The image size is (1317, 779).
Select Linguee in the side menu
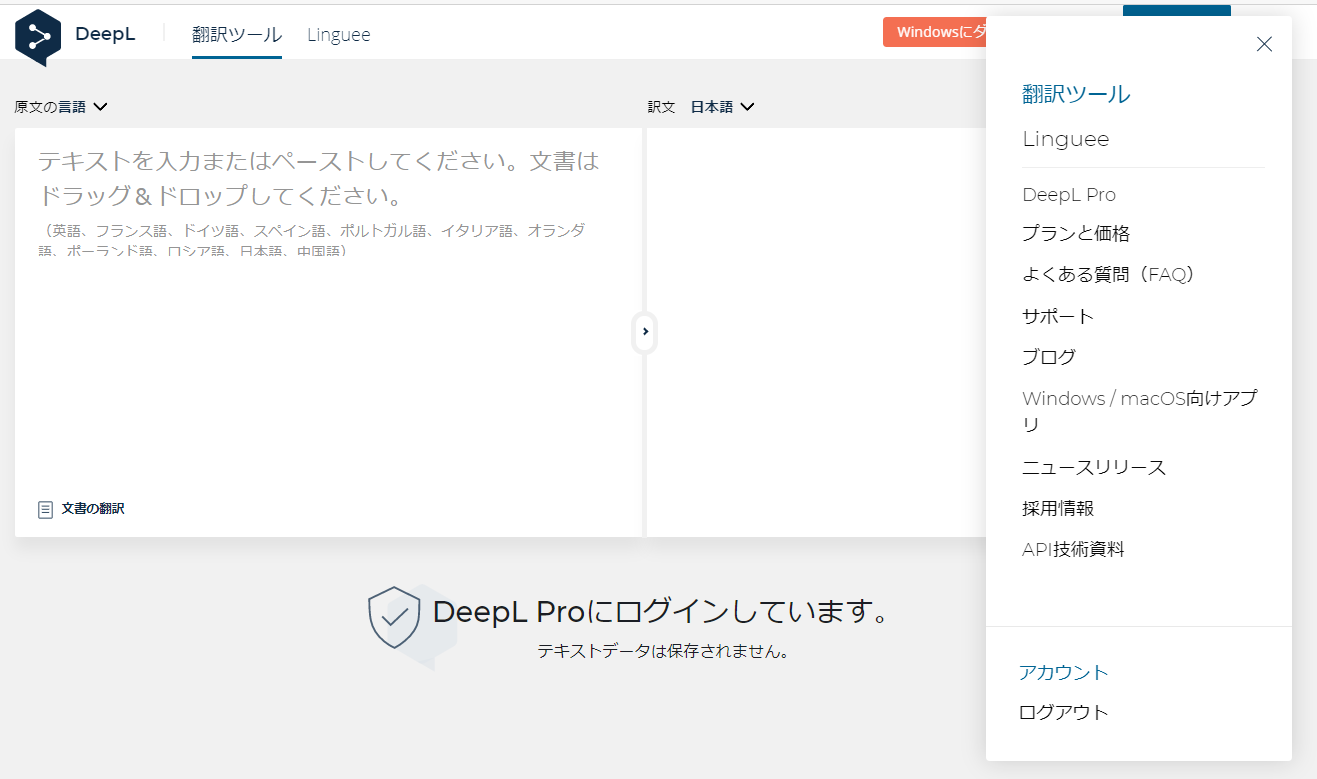tap(1064, 139)
